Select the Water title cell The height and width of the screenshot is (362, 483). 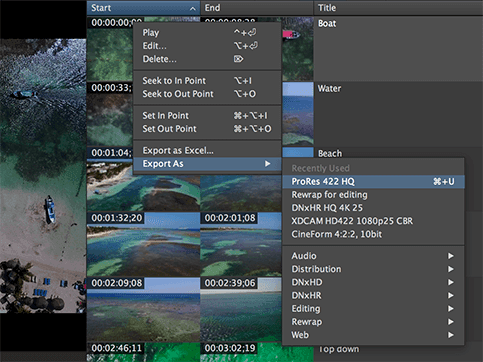[x=398, y=114]
